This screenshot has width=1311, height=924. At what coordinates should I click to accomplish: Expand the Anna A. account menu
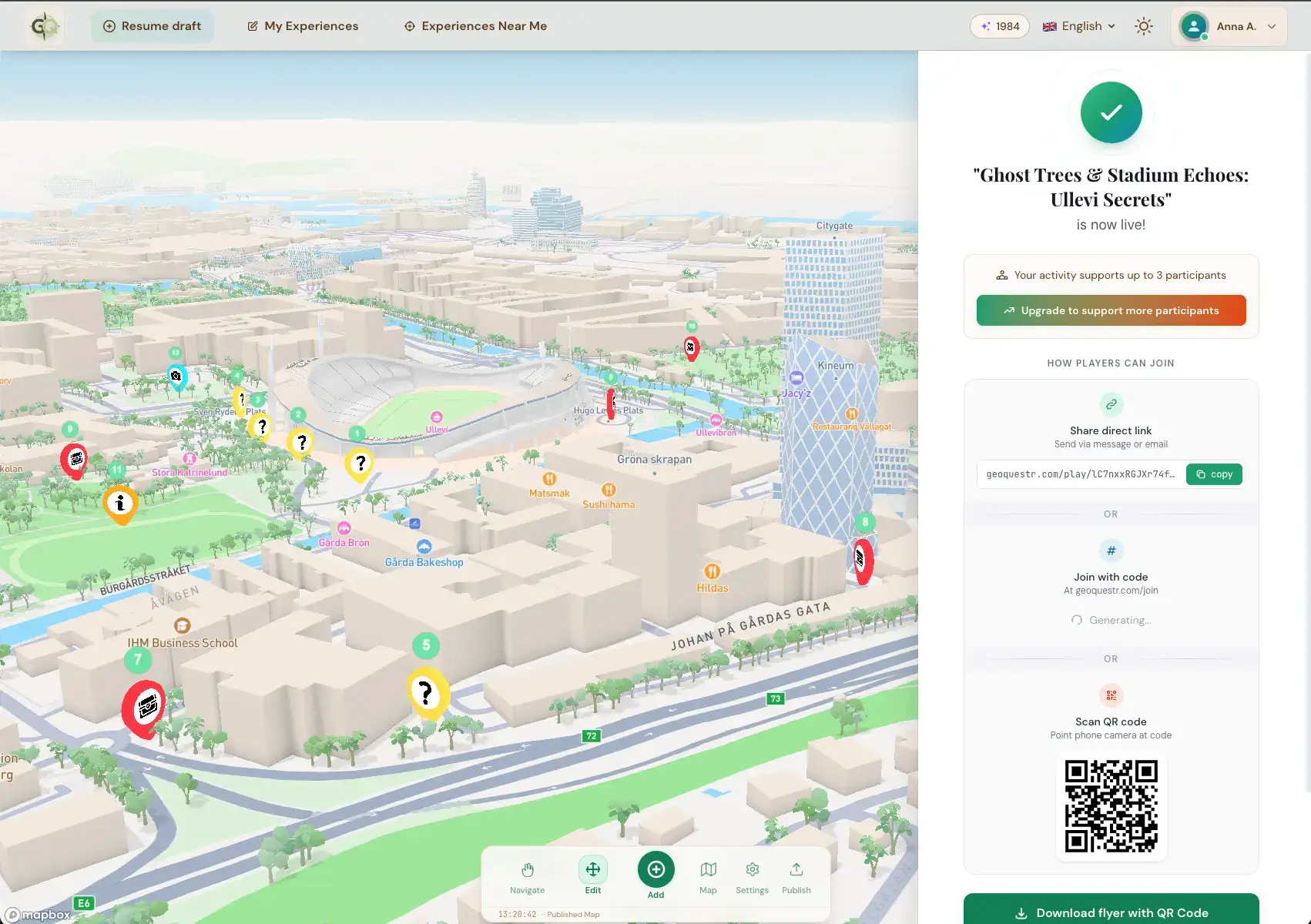coord(1229,26)
